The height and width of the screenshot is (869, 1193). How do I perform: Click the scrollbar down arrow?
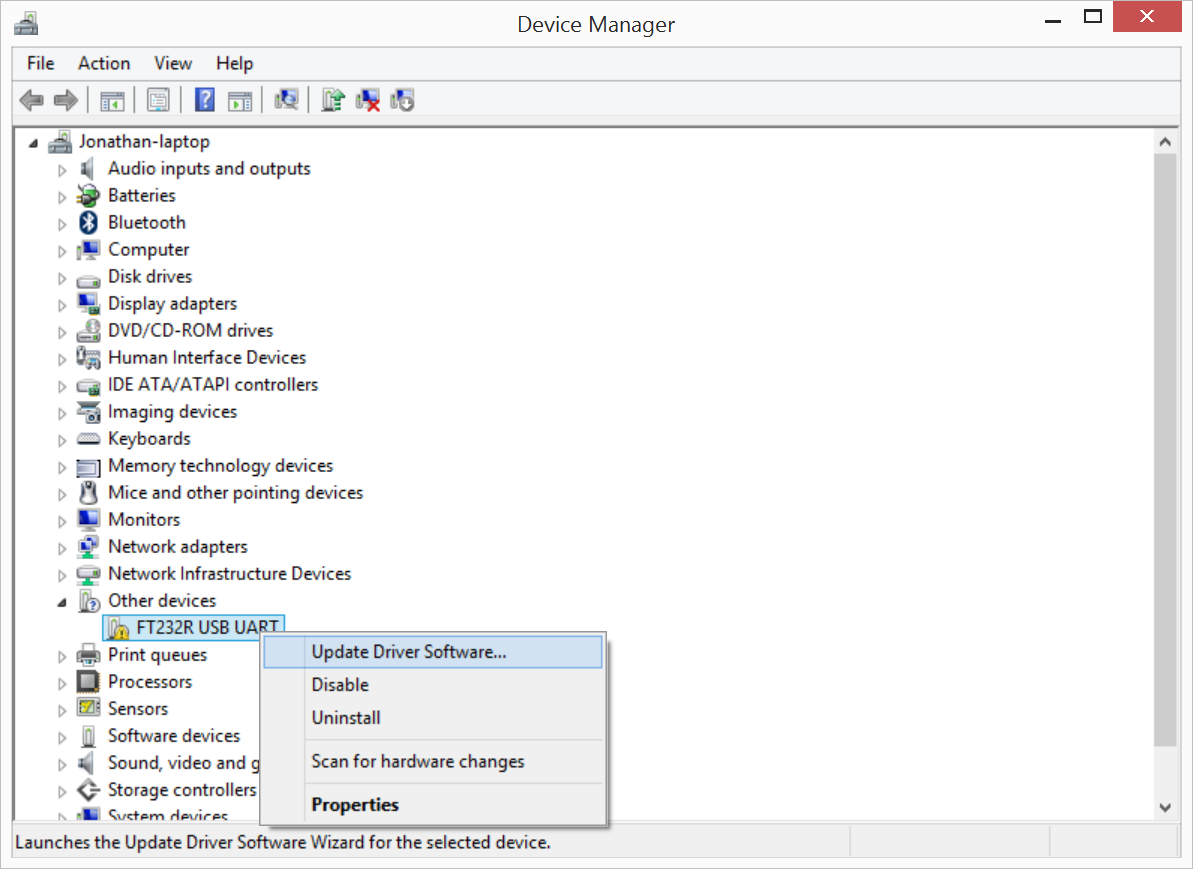1165,807
